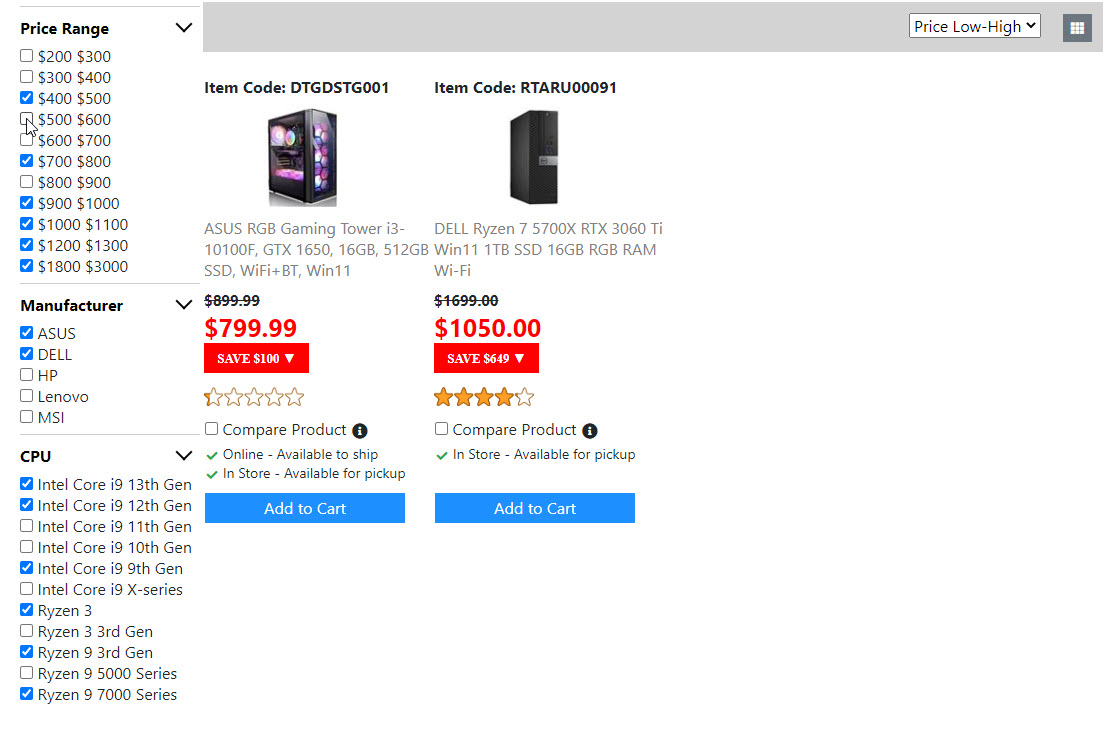This screenshot has width=1116, height=754.
Task: Uncheck the Ryzen 3 CPU filter
Action: [x=27, y=610]
